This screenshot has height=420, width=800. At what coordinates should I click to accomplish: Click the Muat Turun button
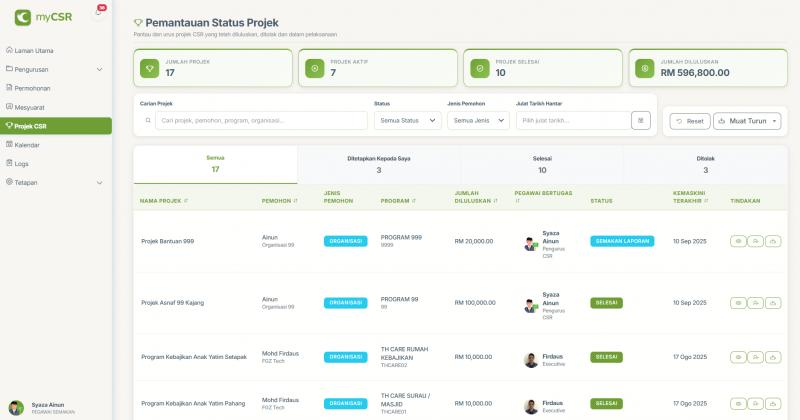coord(750,121)
